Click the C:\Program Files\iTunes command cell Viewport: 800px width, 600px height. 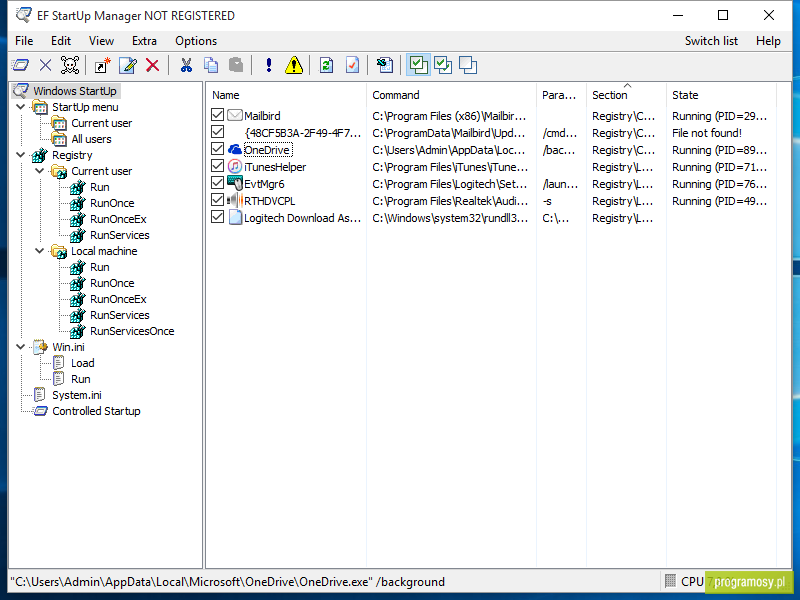pyautogui.click(x=450, y=167)
